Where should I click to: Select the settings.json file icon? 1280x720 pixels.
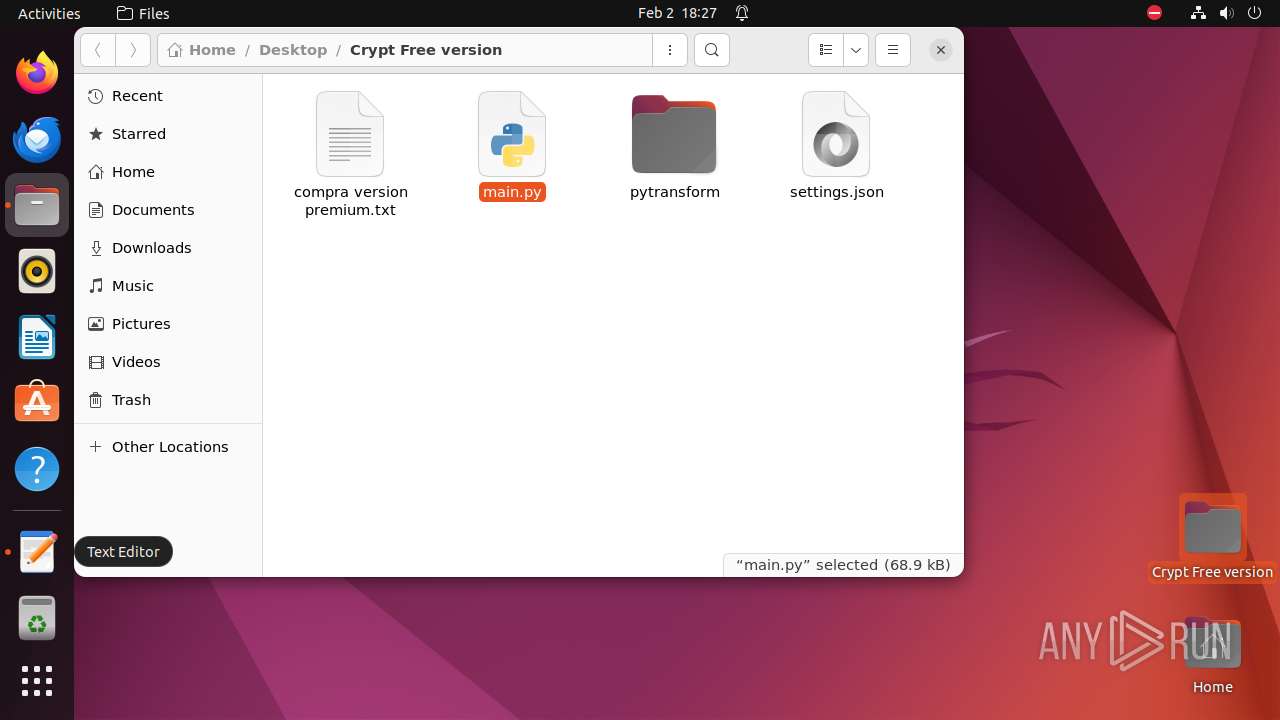coord(836,134)
